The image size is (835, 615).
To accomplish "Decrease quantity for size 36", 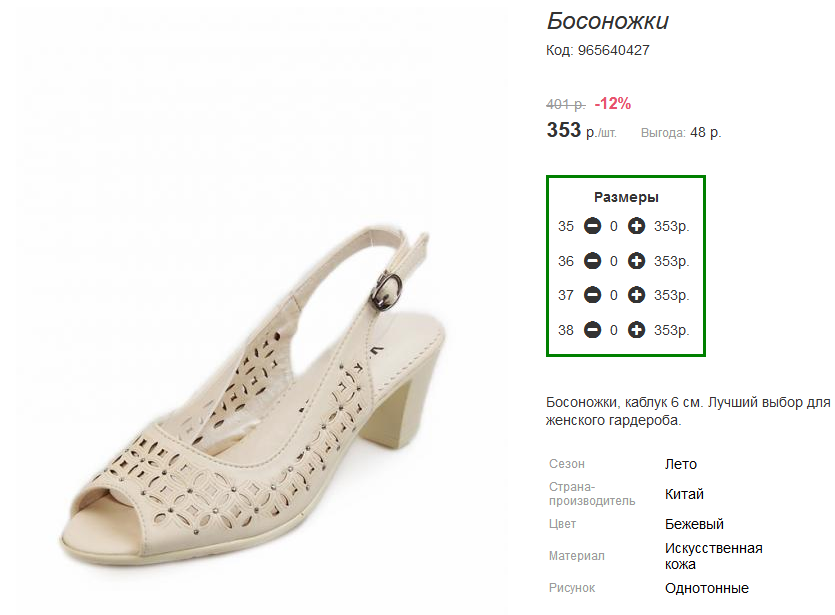I will point(592,261).
